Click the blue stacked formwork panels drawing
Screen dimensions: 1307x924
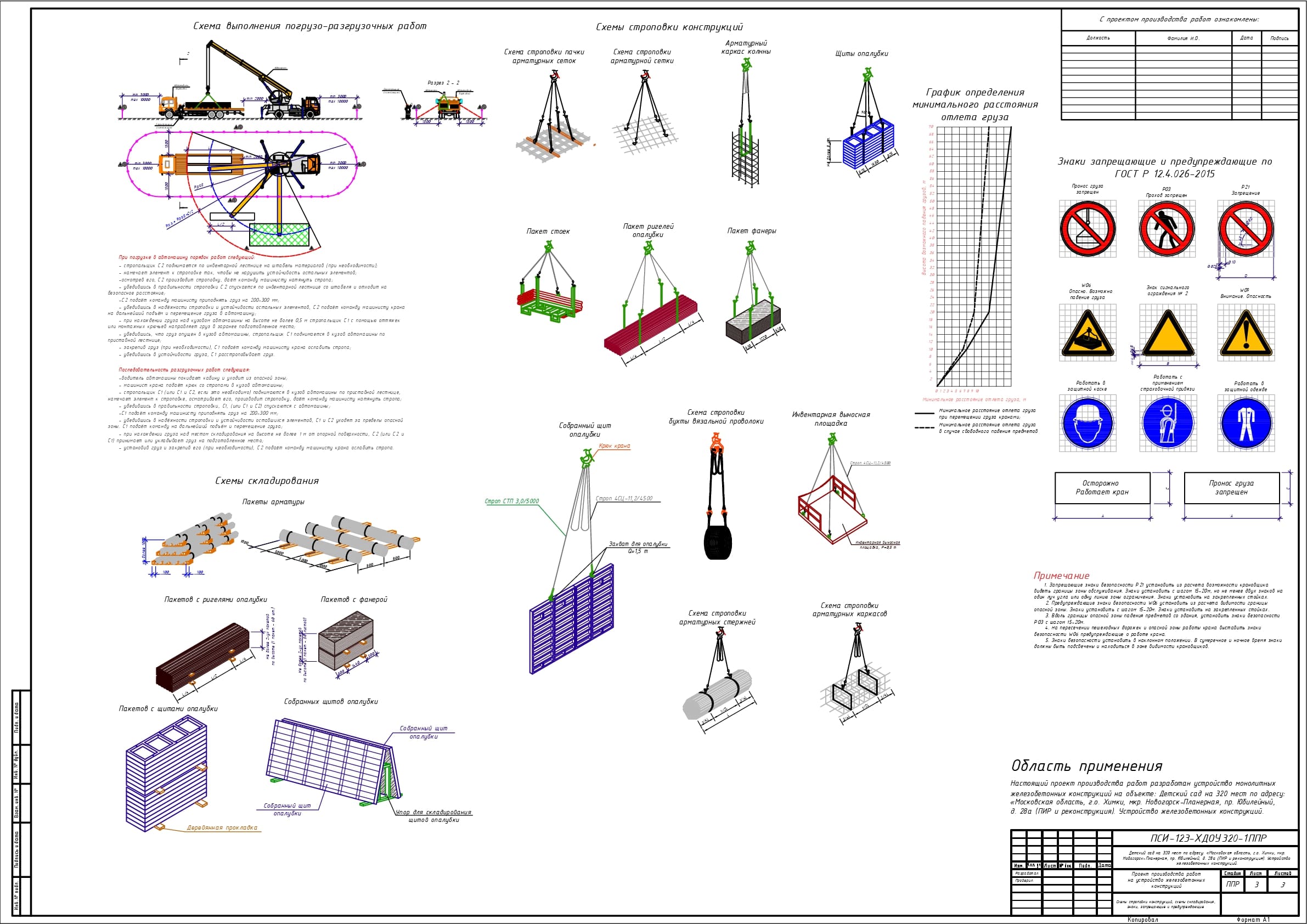click(167, 773)
